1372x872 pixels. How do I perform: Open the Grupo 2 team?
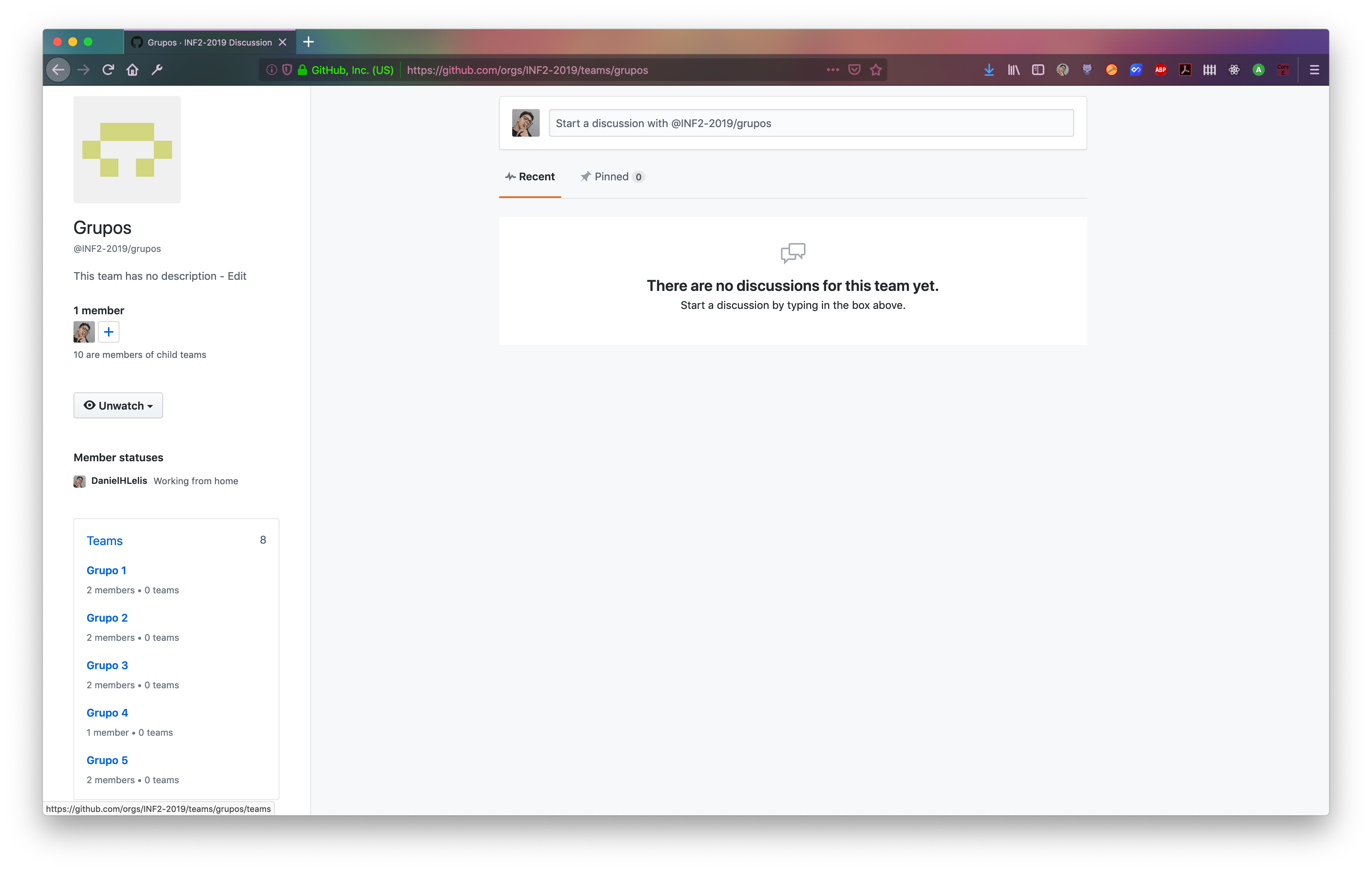[107, 617]
